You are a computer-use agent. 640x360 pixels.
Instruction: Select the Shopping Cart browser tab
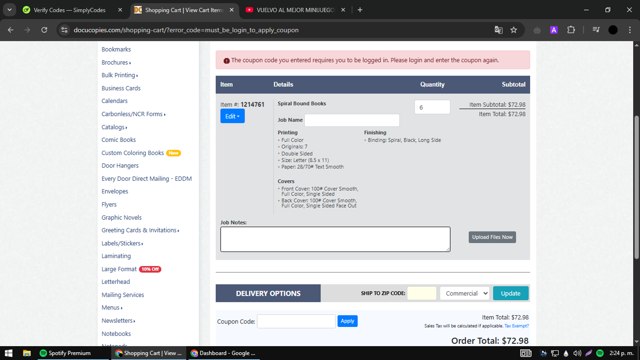[183, 10]
